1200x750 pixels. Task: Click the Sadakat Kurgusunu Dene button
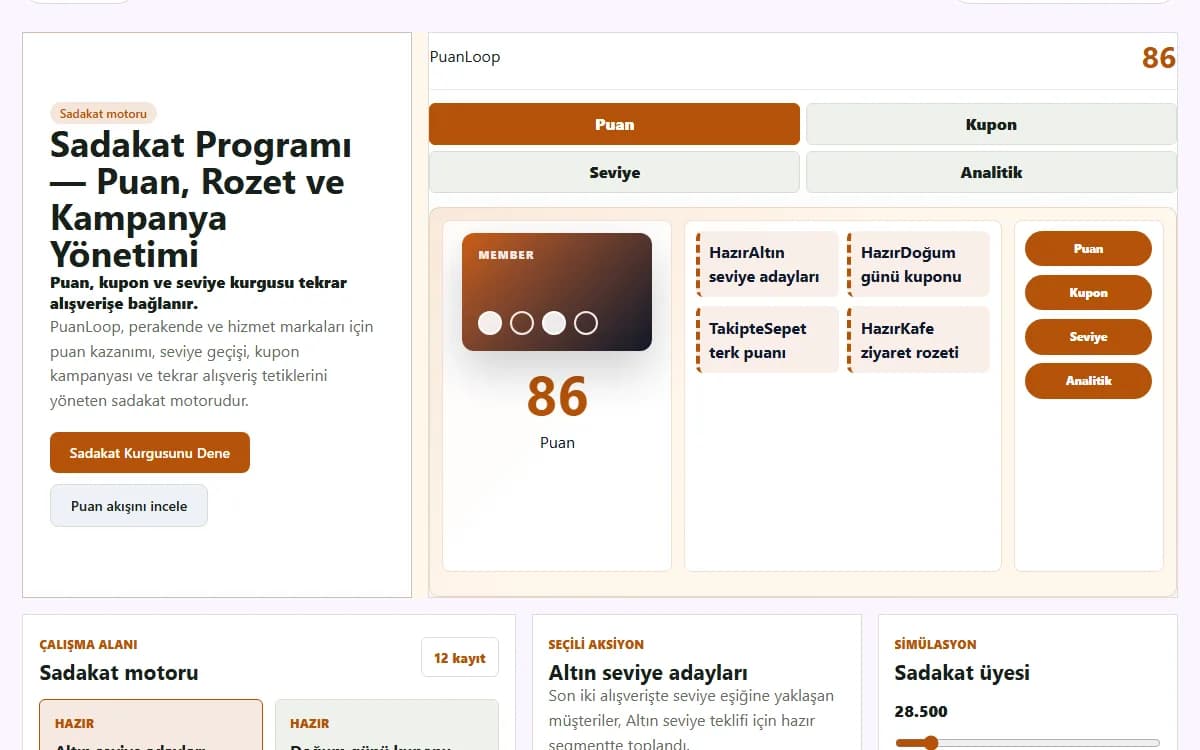coord(150,453)
